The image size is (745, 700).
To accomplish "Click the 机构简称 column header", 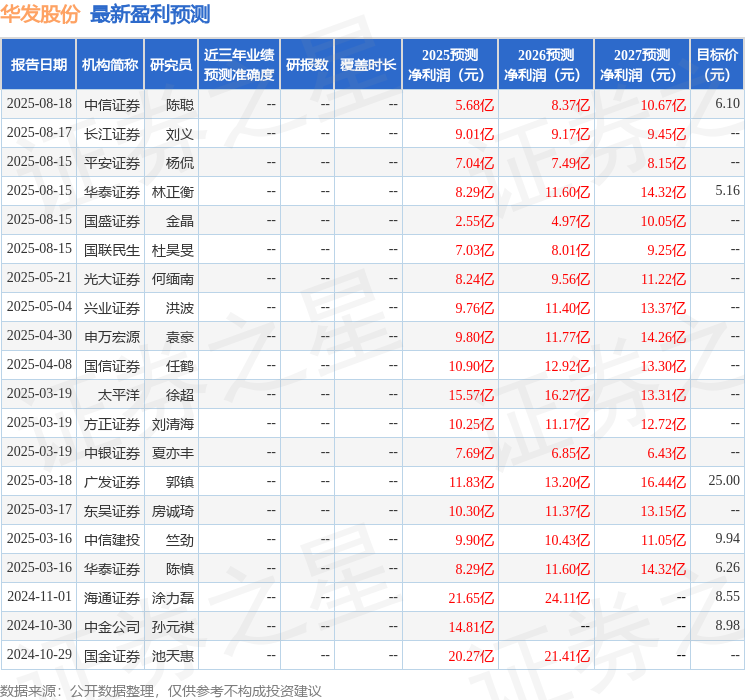I will (110, 65).
